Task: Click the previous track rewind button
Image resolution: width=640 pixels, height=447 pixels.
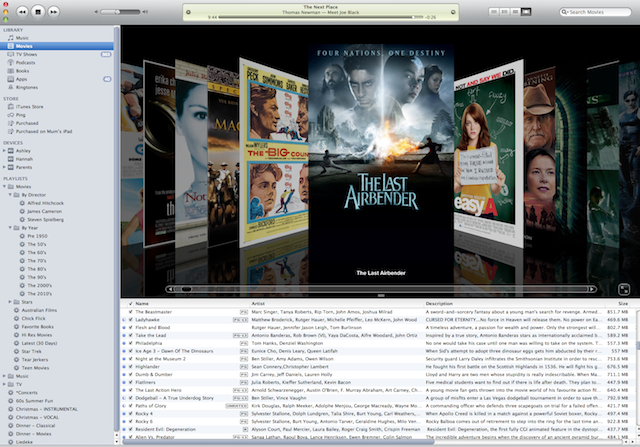Action: [x=22, y=12]
